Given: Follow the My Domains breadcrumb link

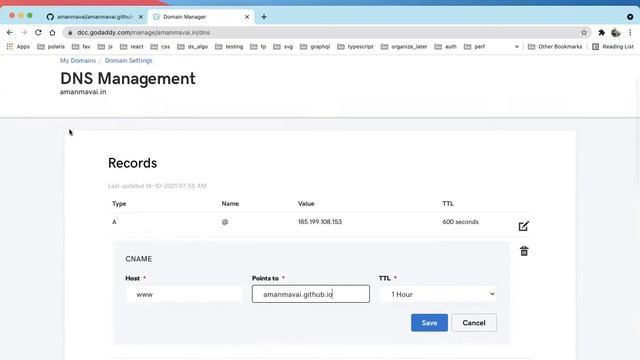Looking at the screenshot, I should tap(78, 60).
